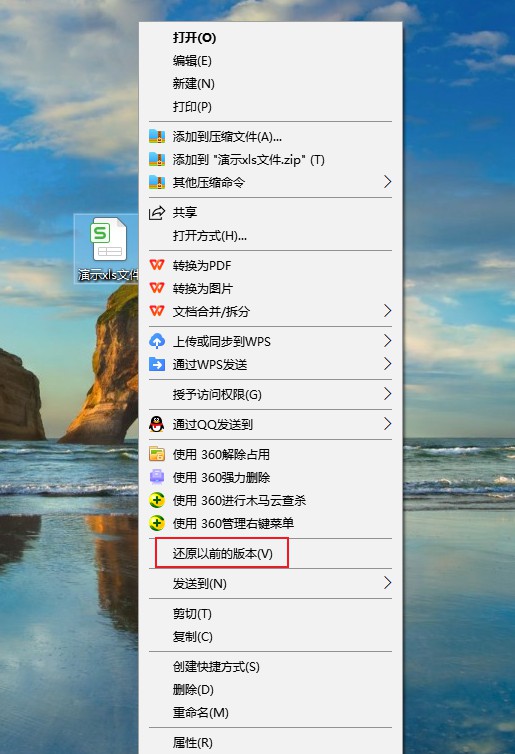
Task: Click the archive icon beside 添加到压缩文件(A)
Action: [x=157, y=137]
